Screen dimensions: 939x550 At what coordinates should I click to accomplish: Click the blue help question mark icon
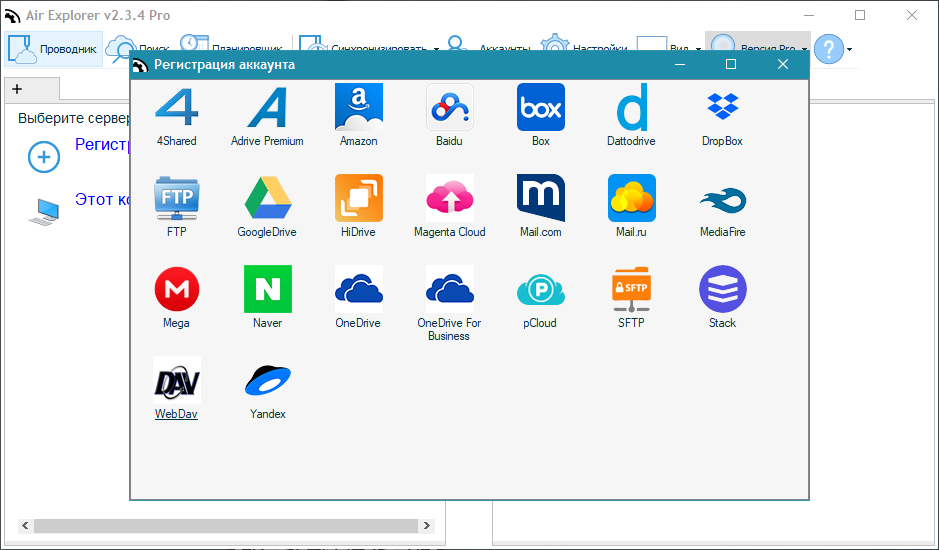829,49
